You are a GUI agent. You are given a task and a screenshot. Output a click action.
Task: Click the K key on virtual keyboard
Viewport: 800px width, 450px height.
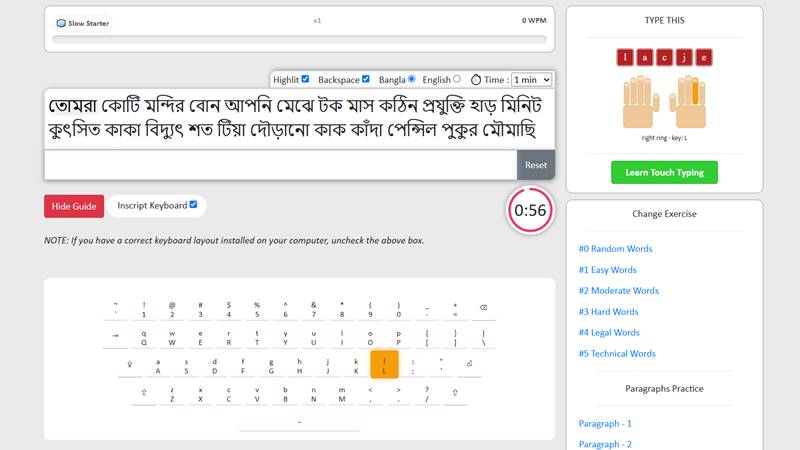[x=356, y=366]
